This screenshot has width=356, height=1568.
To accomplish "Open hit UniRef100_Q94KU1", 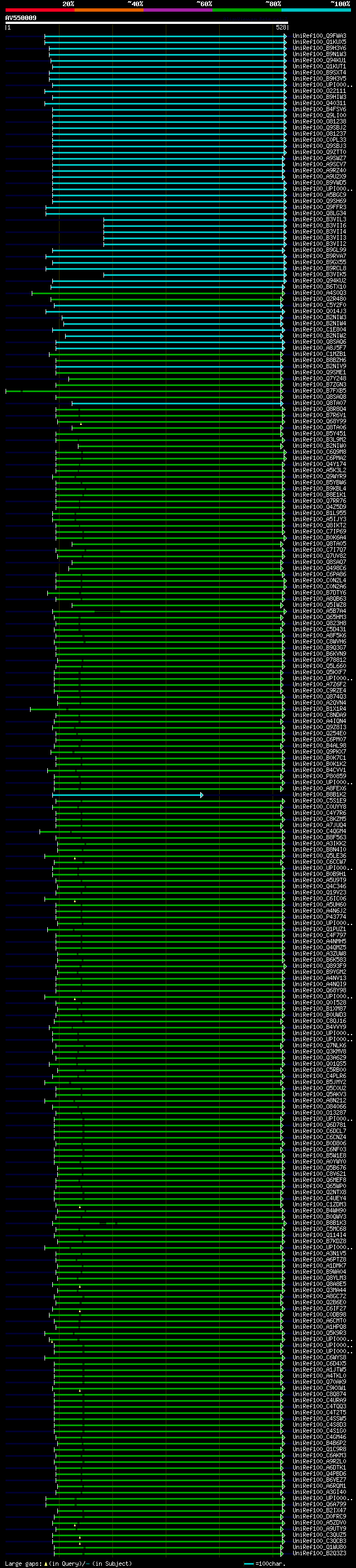I will [319, 60].
